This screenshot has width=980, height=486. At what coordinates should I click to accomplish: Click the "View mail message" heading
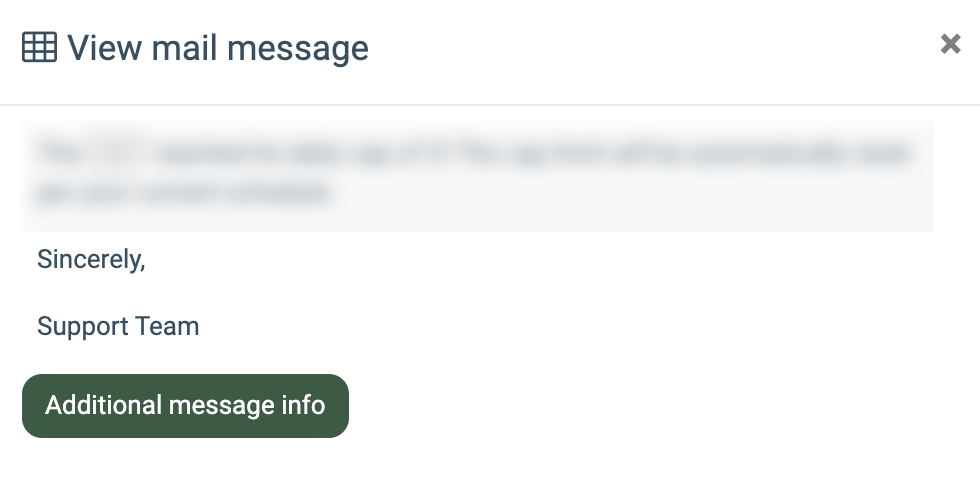click(x=217, y=47)
